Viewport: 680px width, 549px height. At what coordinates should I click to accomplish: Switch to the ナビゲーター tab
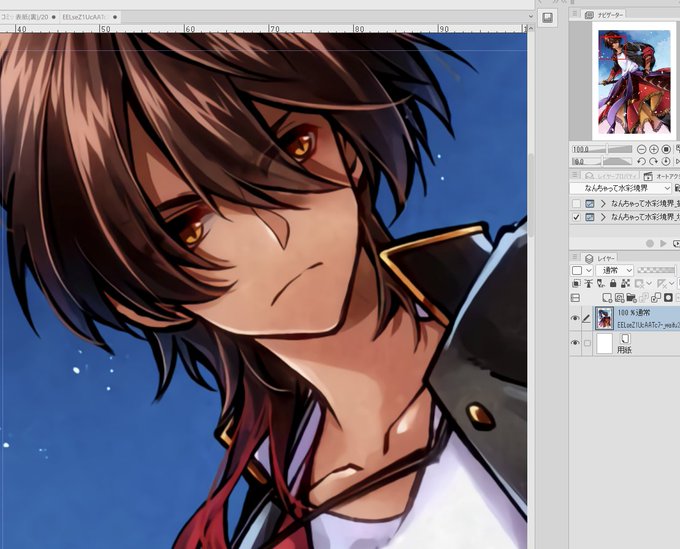tap(604, 15)
